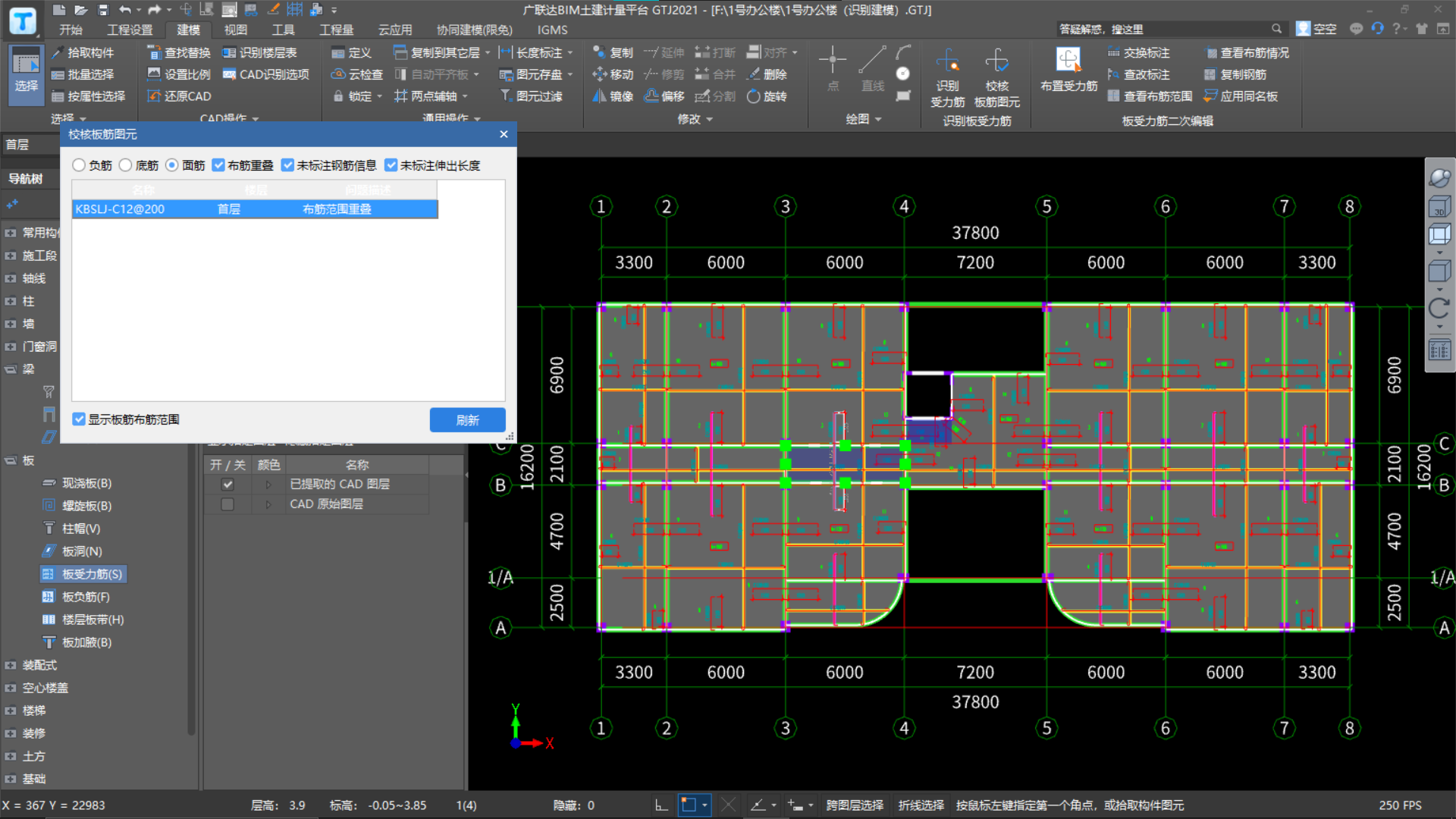Collapse the 板 node in navigation tree
The height and width of the screenshot is (819, 1456).
[x=11, y=460]
